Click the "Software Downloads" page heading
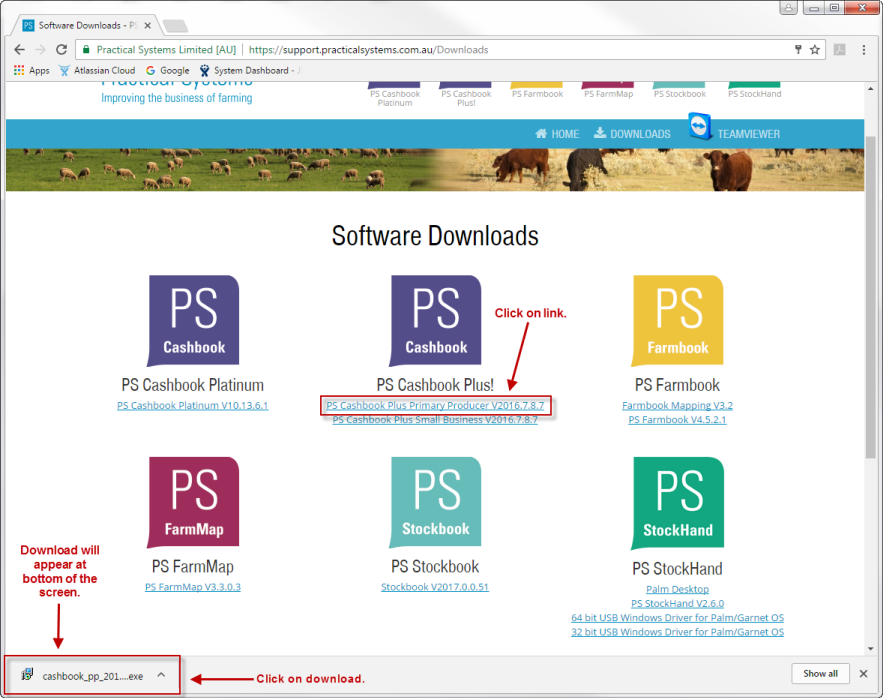The width and height of the screenshot is (883, 698). (x=435, y=235)
